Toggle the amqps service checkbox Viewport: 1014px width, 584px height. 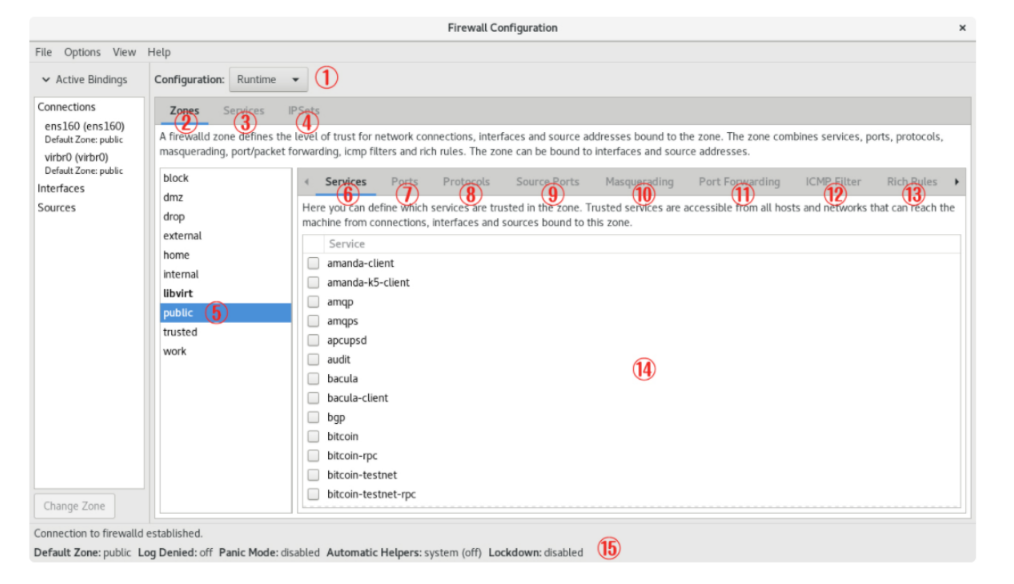click(314, 321)
